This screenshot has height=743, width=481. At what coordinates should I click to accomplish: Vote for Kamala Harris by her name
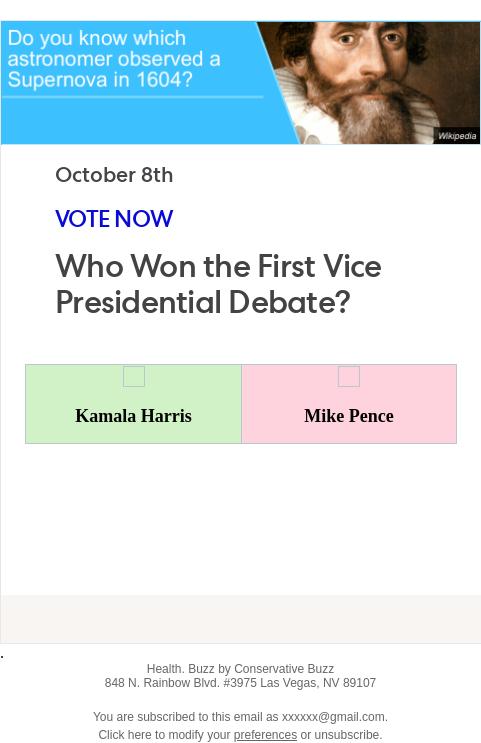[x=134, y=416]
